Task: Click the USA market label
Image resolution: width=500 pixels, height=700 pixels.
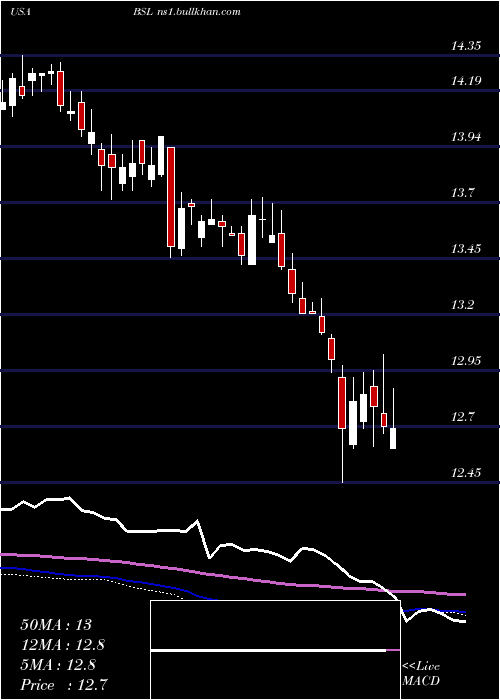Action: (21, 12)
